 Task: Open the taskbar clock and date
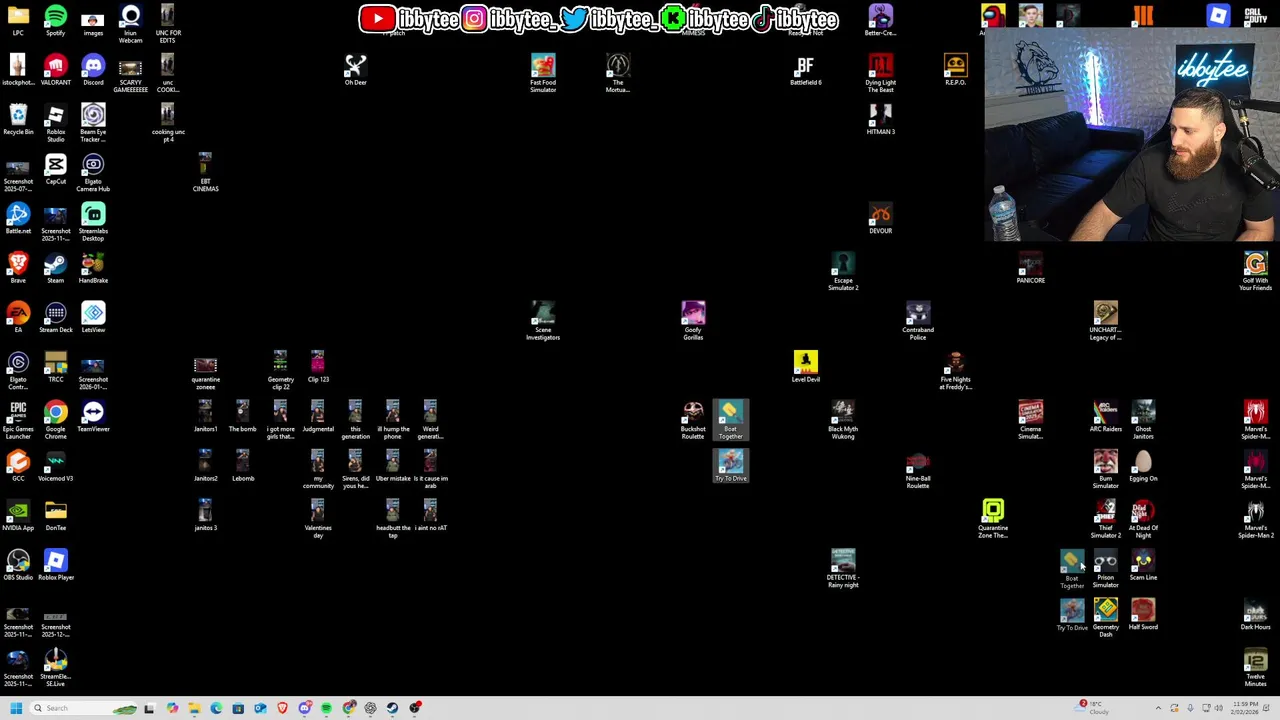tap(1246, 708)
